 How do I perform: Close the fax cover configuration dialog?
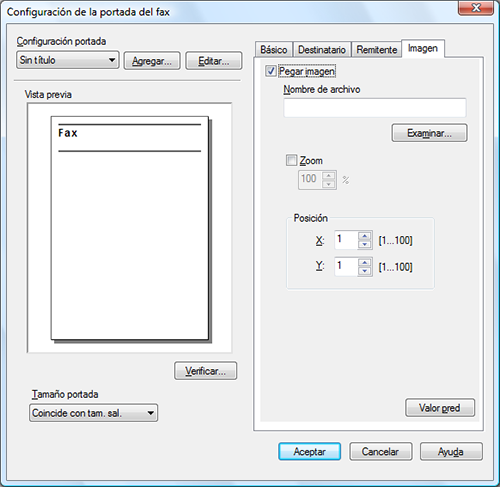click(476, 7)
